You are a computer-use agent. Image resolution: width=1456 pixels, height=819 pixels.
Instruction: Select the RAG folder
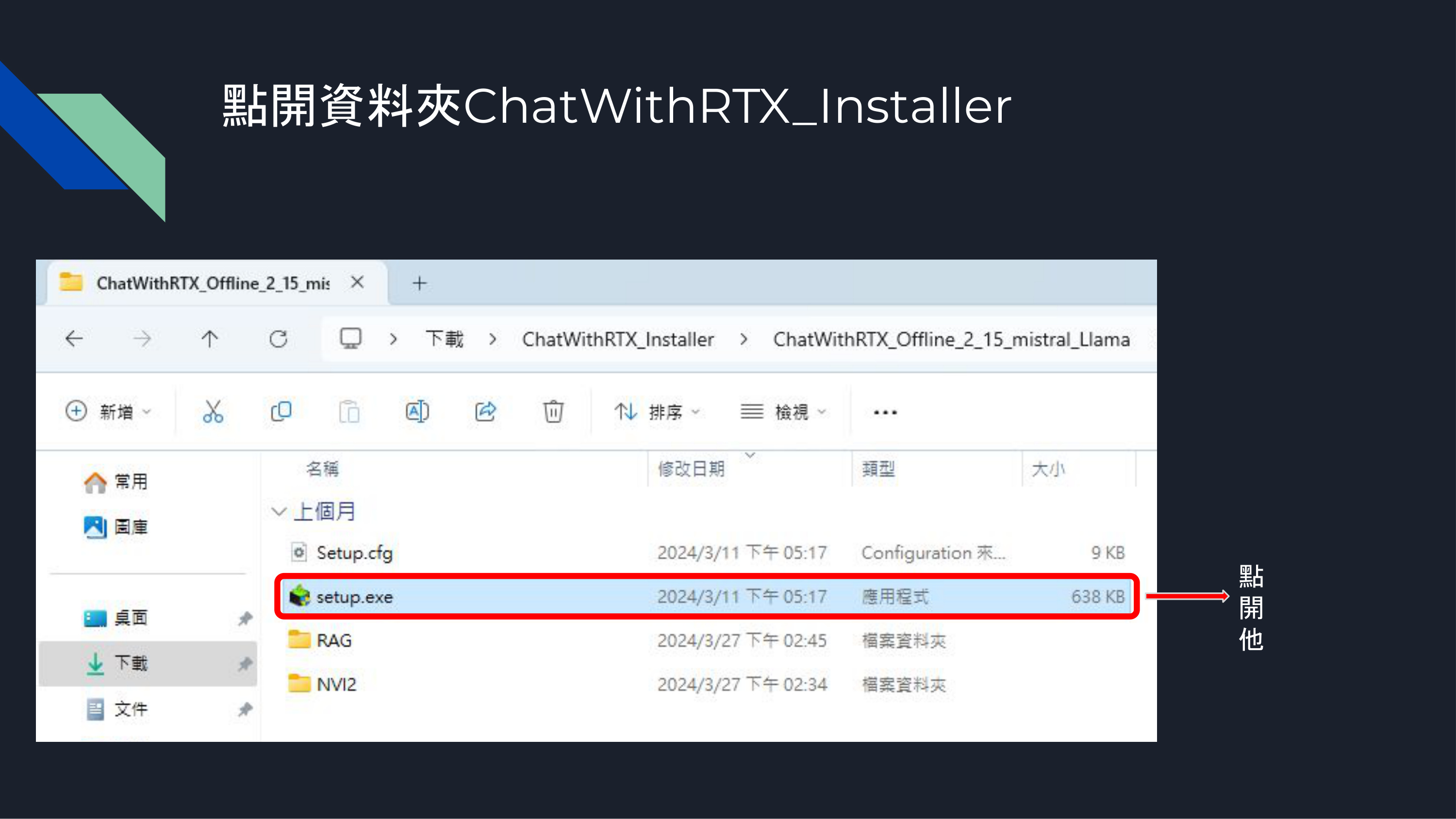coord(707,640)
